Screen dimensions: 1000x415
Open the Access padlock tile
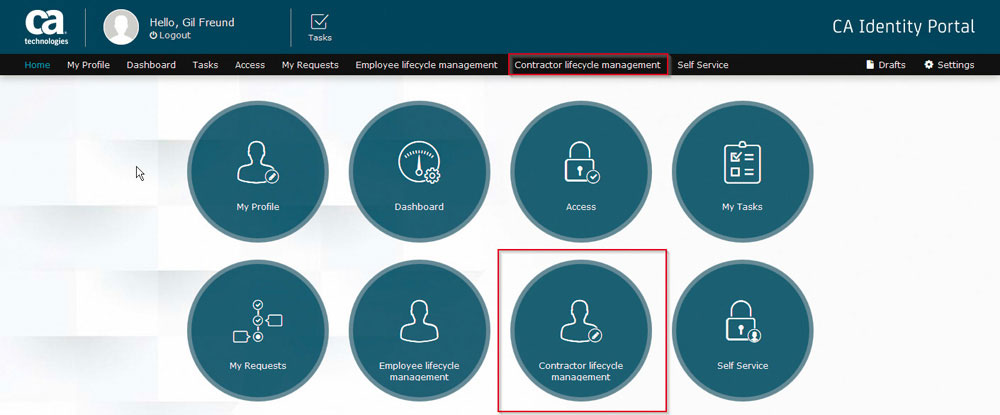(581, 172)
